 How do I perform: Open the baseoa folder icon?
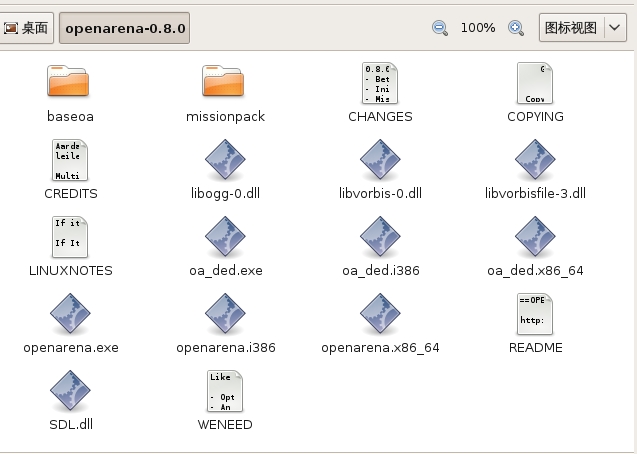pos(68,81)
